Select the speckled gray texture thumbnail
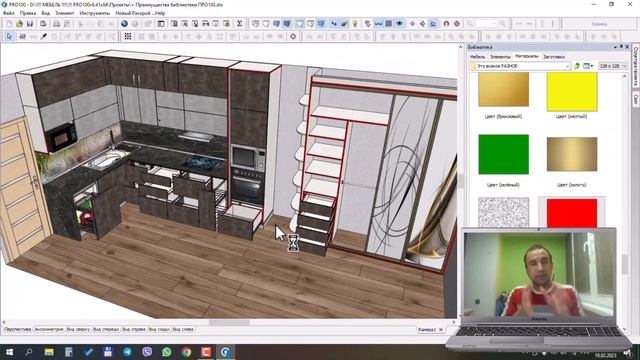 503,212
